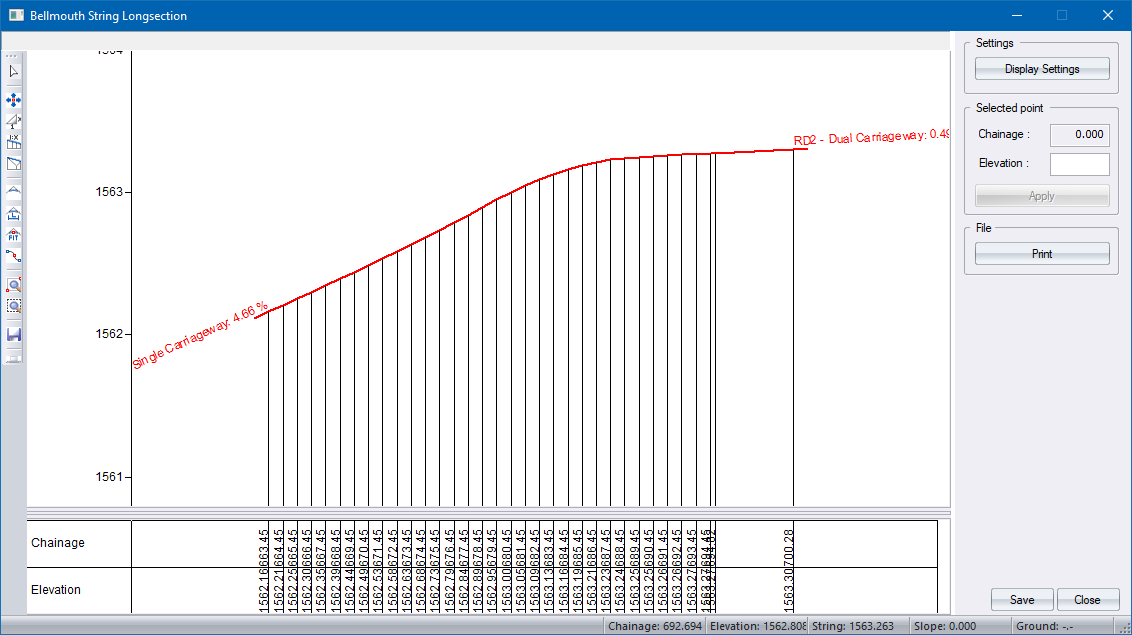Click the red FIT icon
Viewport: 1132px width, 635px height.
pos(14,236)
